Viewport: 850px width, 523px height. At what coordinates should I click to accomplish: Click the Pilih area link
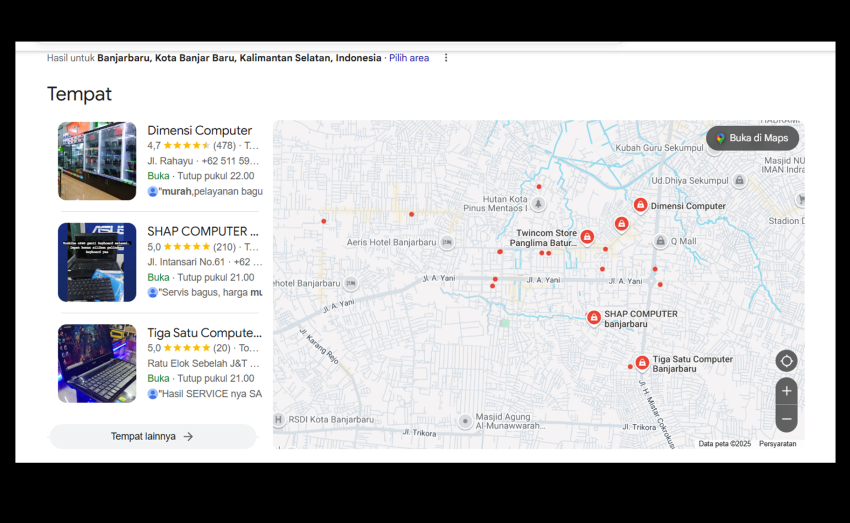(409, 58)
